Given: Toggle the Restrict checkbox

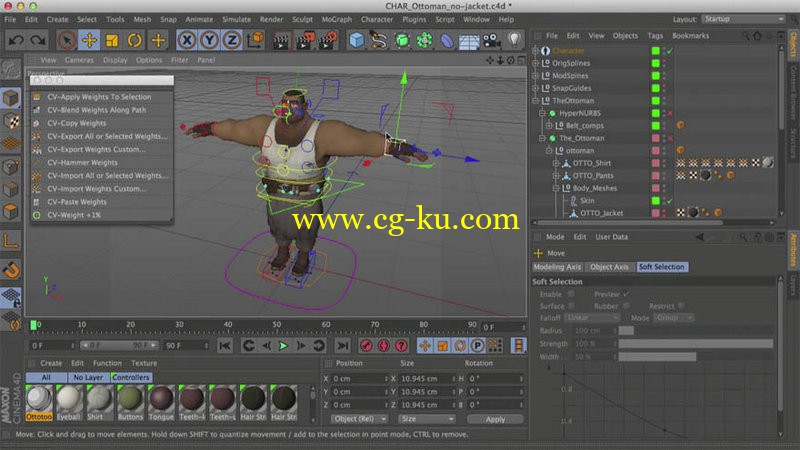Looking at the screenshot, I should [681, 306].
